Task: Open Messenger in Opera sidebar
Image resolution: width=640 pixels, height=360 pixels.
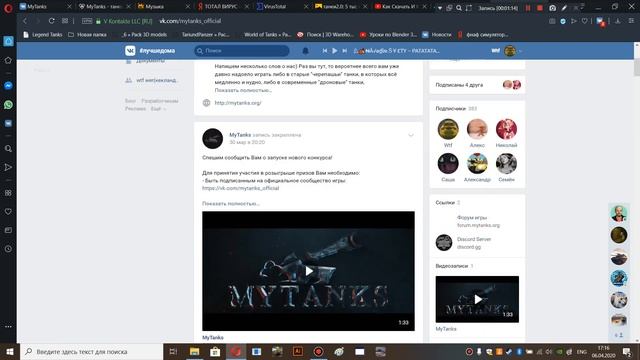Action: coord(8,86)
